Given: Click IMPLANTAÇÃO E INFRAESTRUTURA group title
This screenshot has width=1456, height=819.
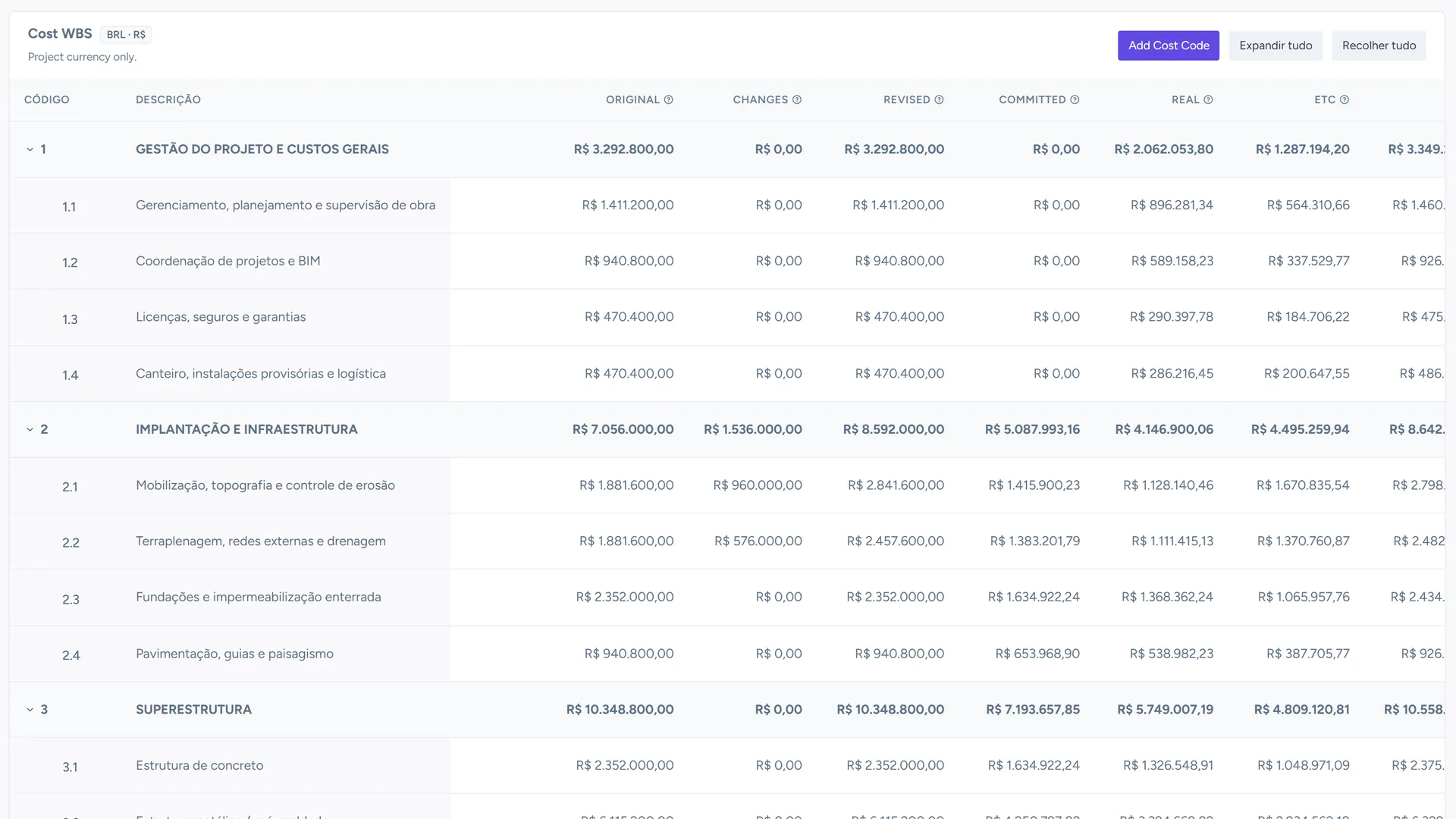Looking at the screenshot, I should pos(246,429).
